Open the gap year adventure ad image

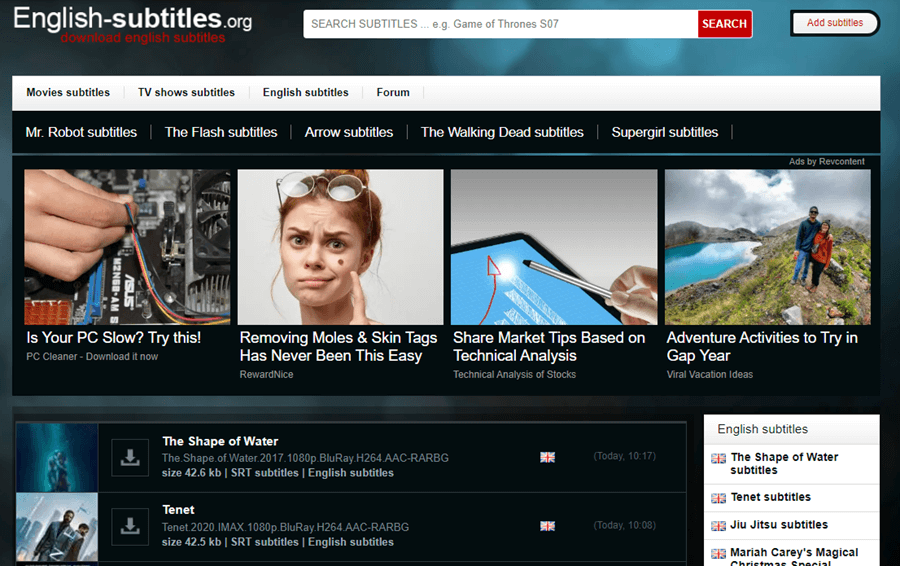tap(767, 247)
